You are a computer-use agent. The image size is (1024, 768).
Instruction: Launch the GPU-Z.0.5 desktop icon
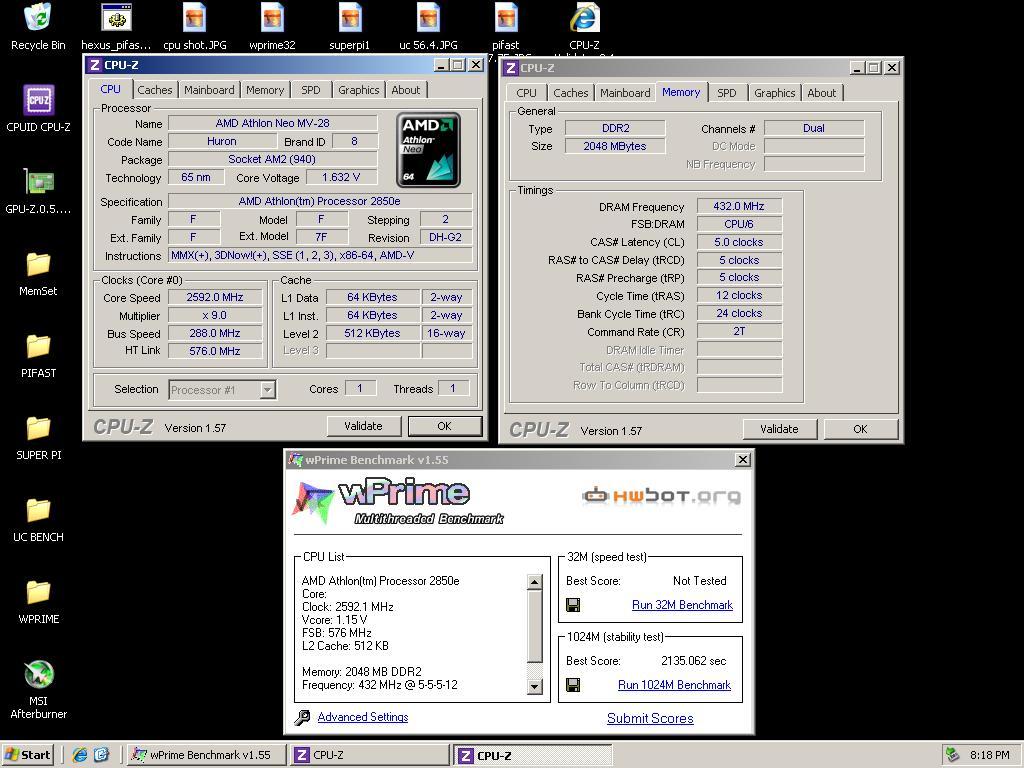tap(39, 191)
